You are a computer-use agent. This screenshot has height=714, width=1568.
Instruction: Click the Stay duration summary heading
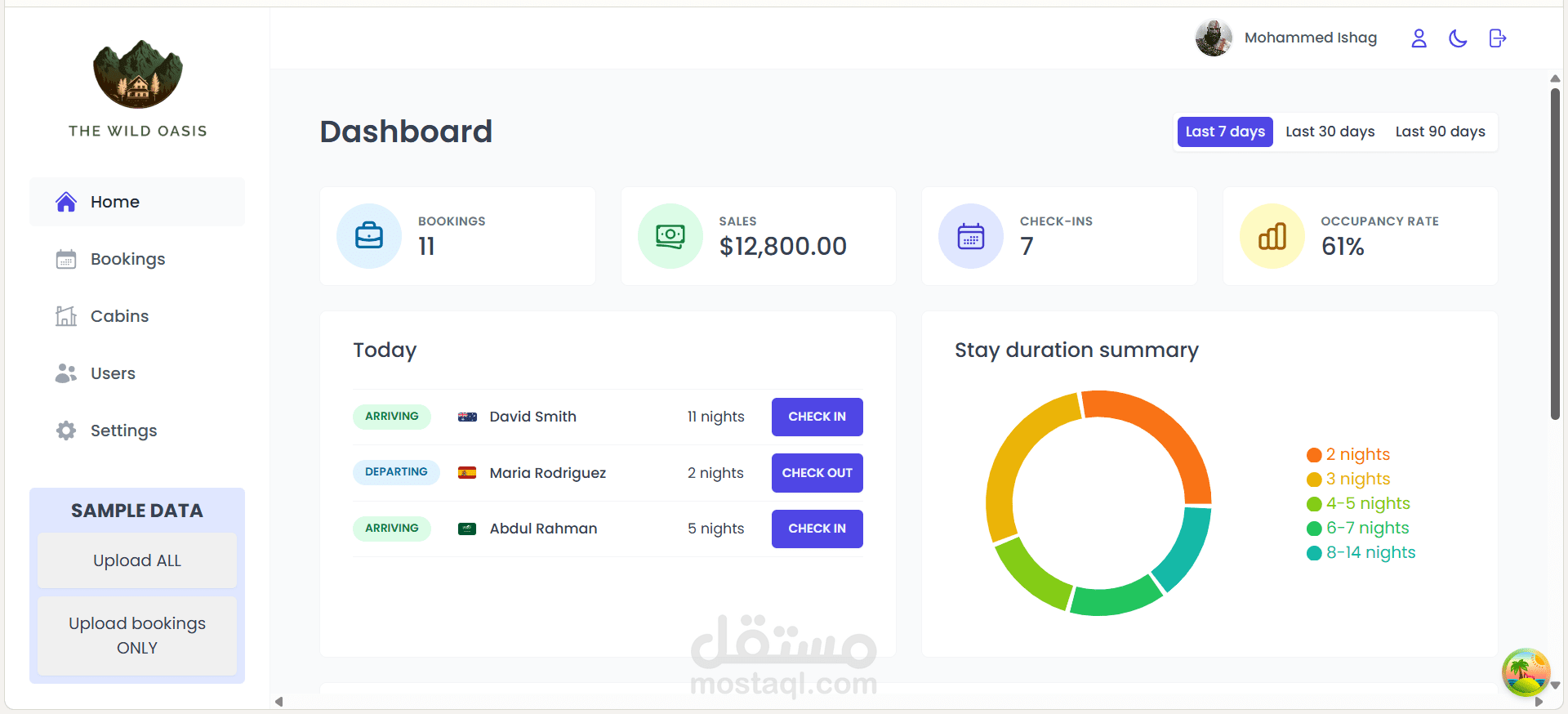coord(1076,350)
